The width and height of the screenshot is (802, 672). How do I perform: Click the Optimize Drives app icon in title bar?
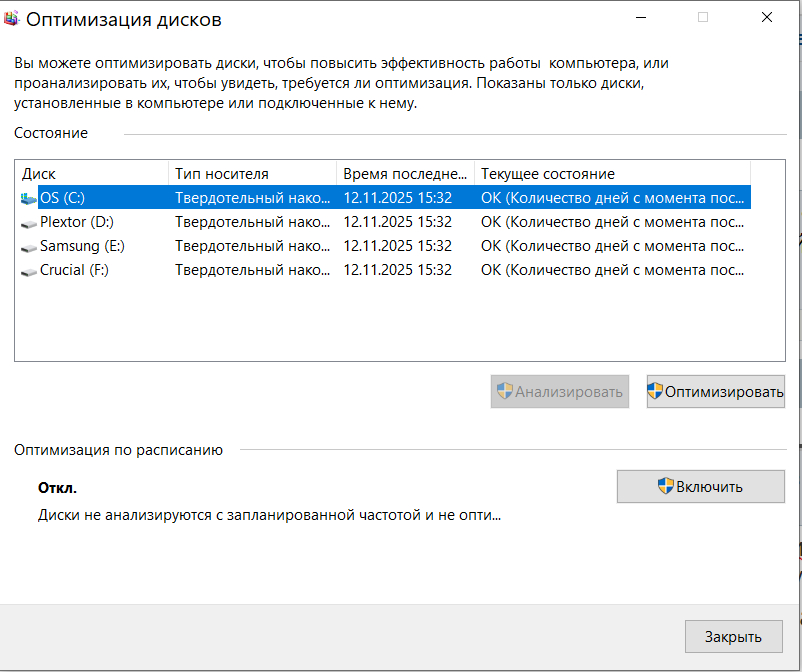click(11, 19)
